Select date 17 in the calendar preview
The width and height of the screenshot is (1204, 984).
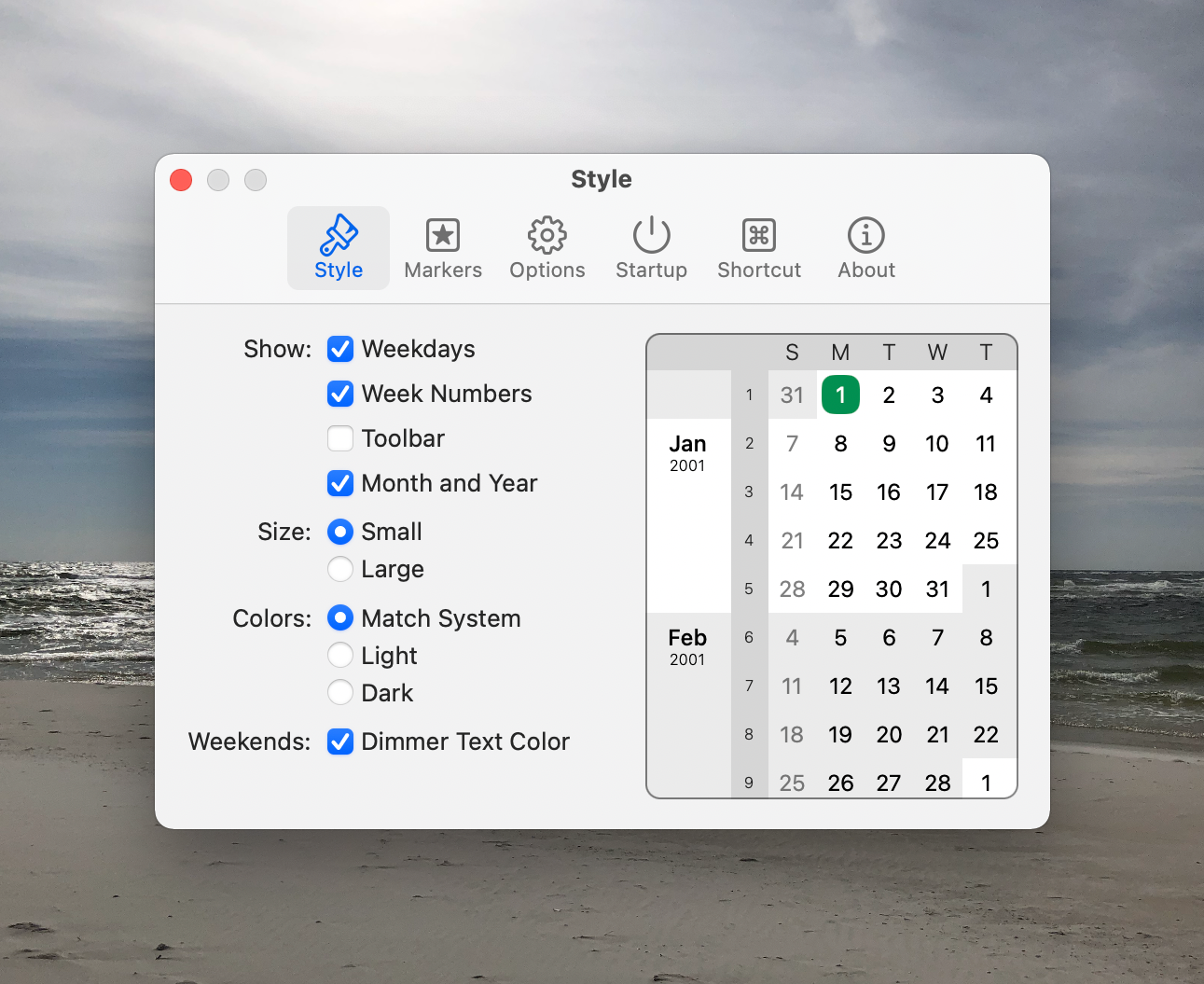pyautogui.click(x=937, y=492)
